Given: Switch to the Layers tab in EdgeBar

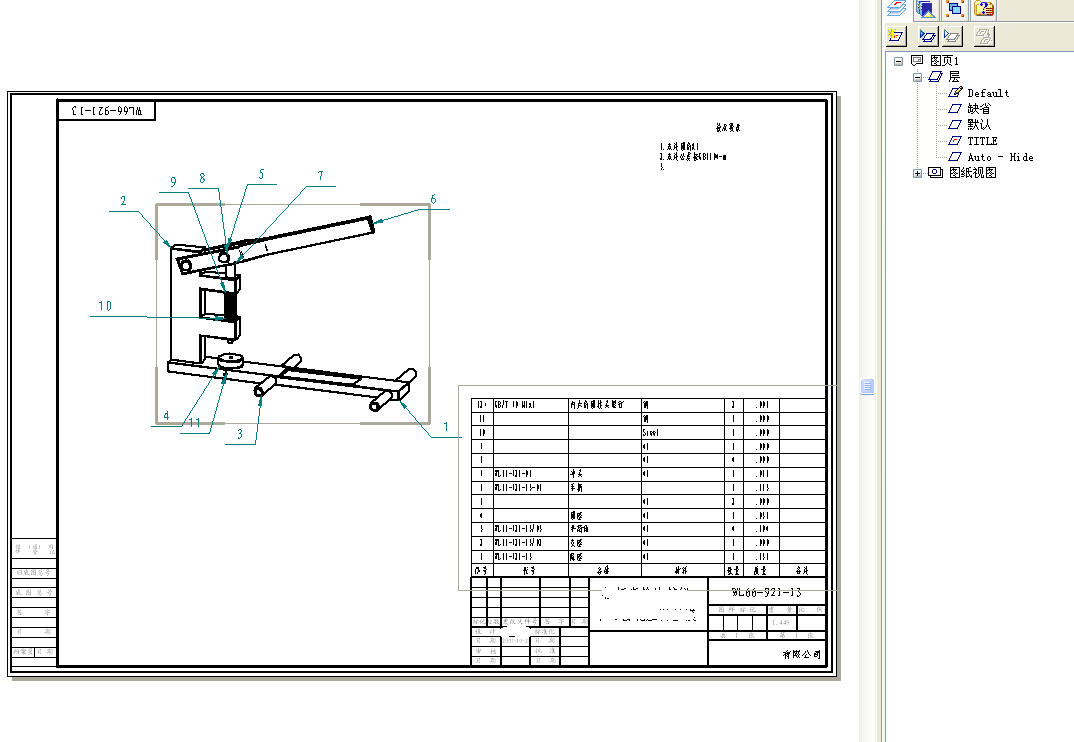Looking at the screenshot, I should [x=897, y=8].
